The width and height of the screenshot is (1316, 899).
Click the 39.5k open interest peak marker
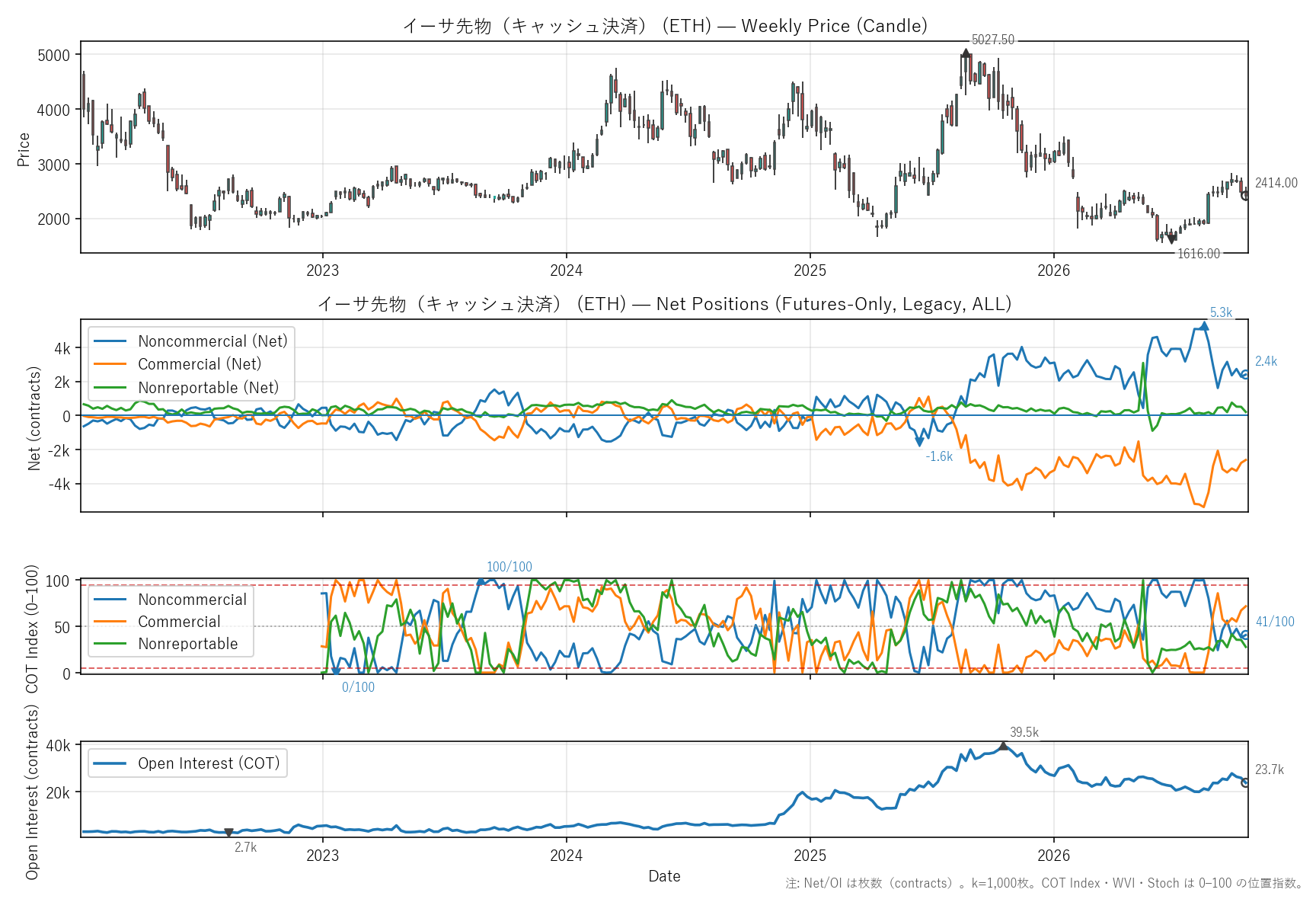tap(1004, 746)
